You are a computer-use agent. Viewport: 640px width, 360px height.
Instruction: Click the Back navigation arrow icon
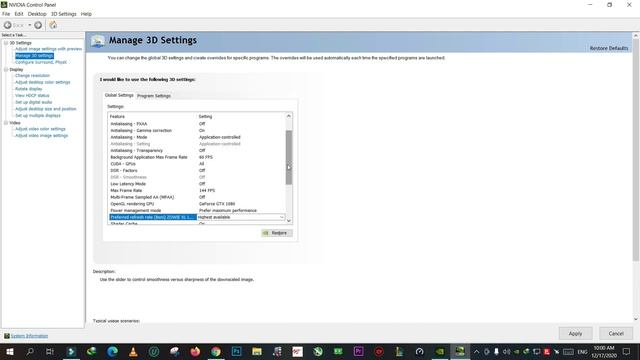tap(7, 25)
